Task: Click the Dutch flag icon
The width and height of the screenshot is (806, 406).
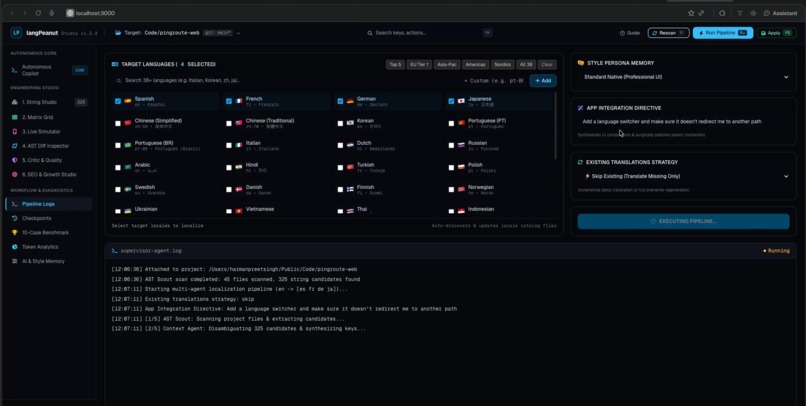Action: pos(350,145)
